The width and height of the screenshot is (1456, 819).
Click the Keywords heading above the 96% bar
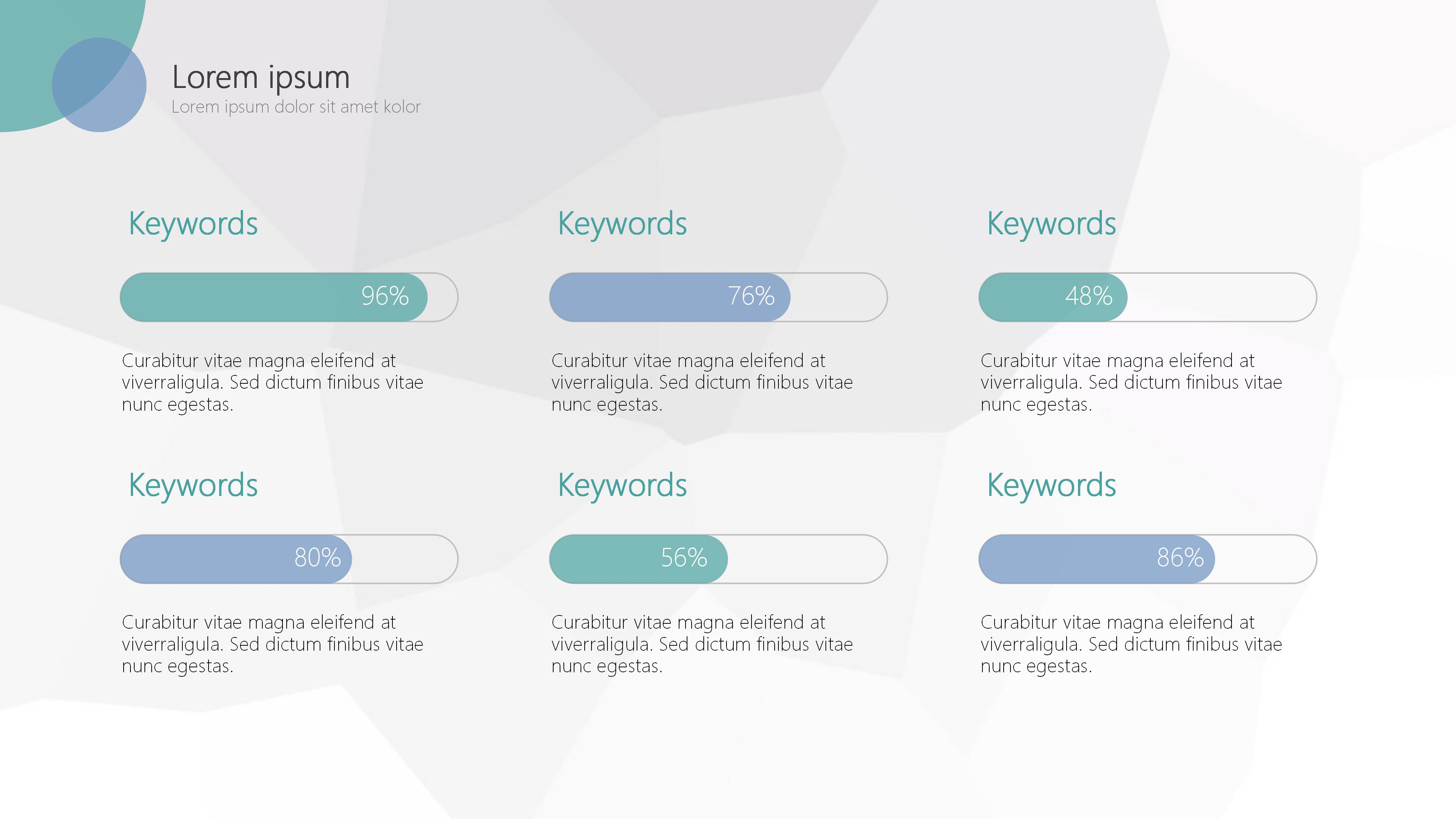point(193,224)
